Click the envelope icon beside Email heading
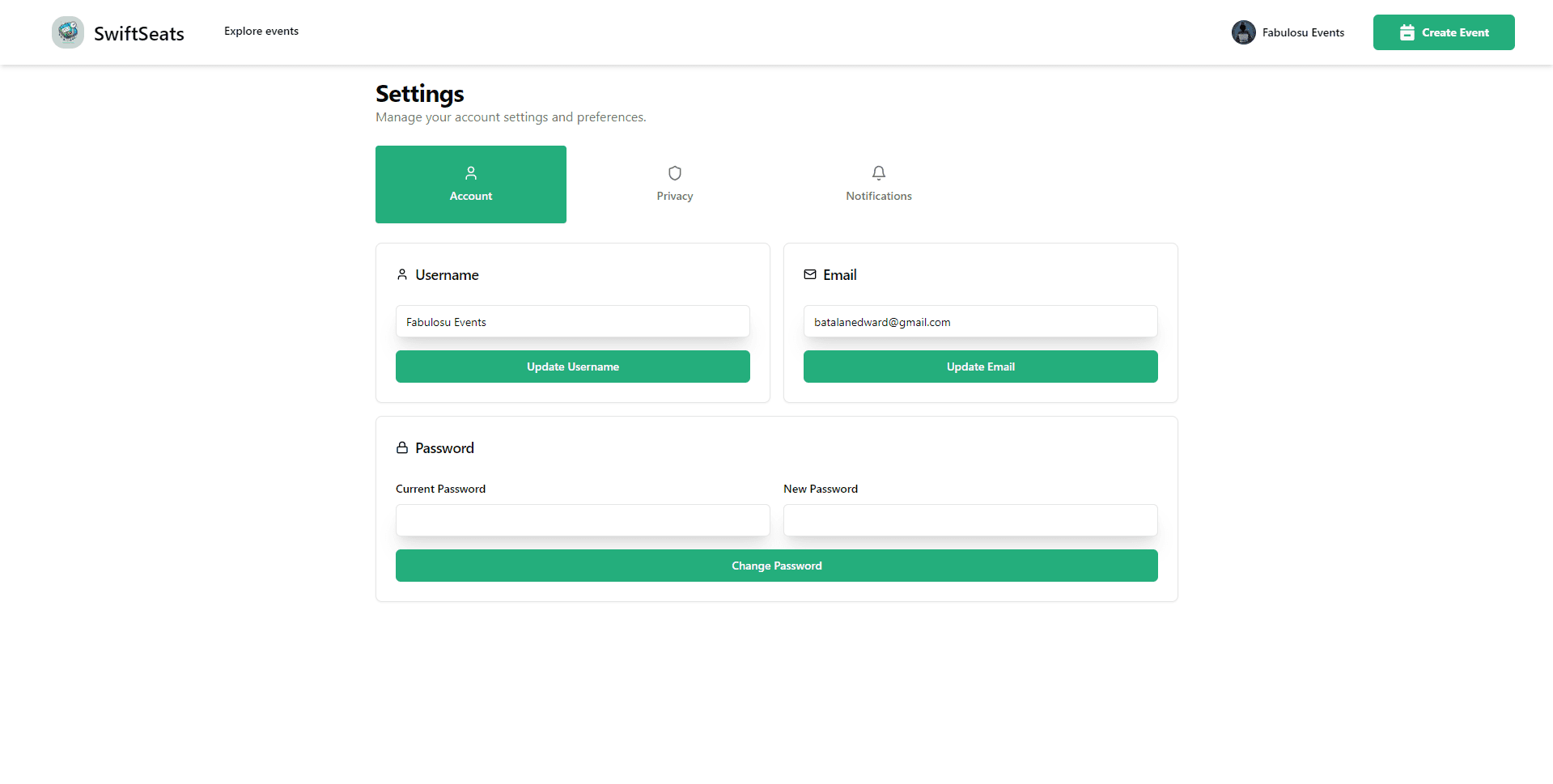The width and height of the screenshot is (1553, 784). click(810, 274)
